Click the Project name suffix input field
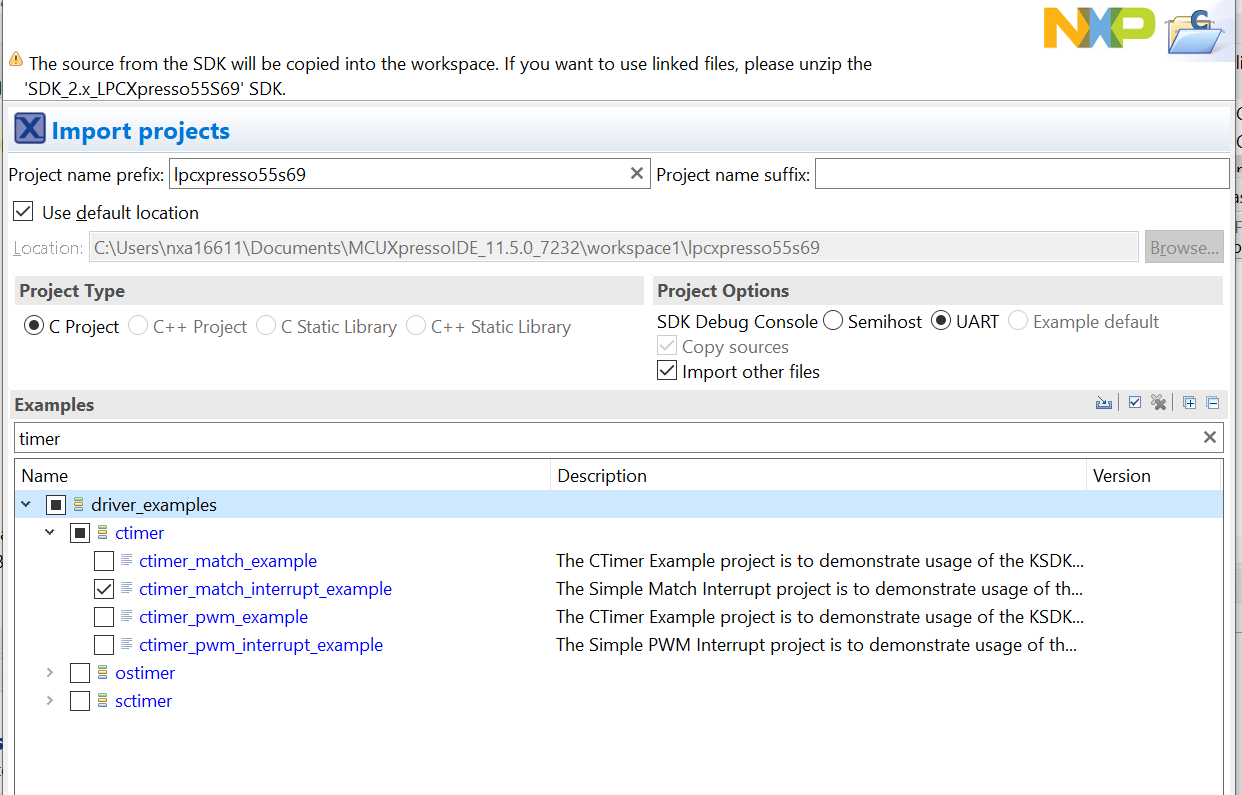This screenshot has height=795, width=1242. [1022, 174]
